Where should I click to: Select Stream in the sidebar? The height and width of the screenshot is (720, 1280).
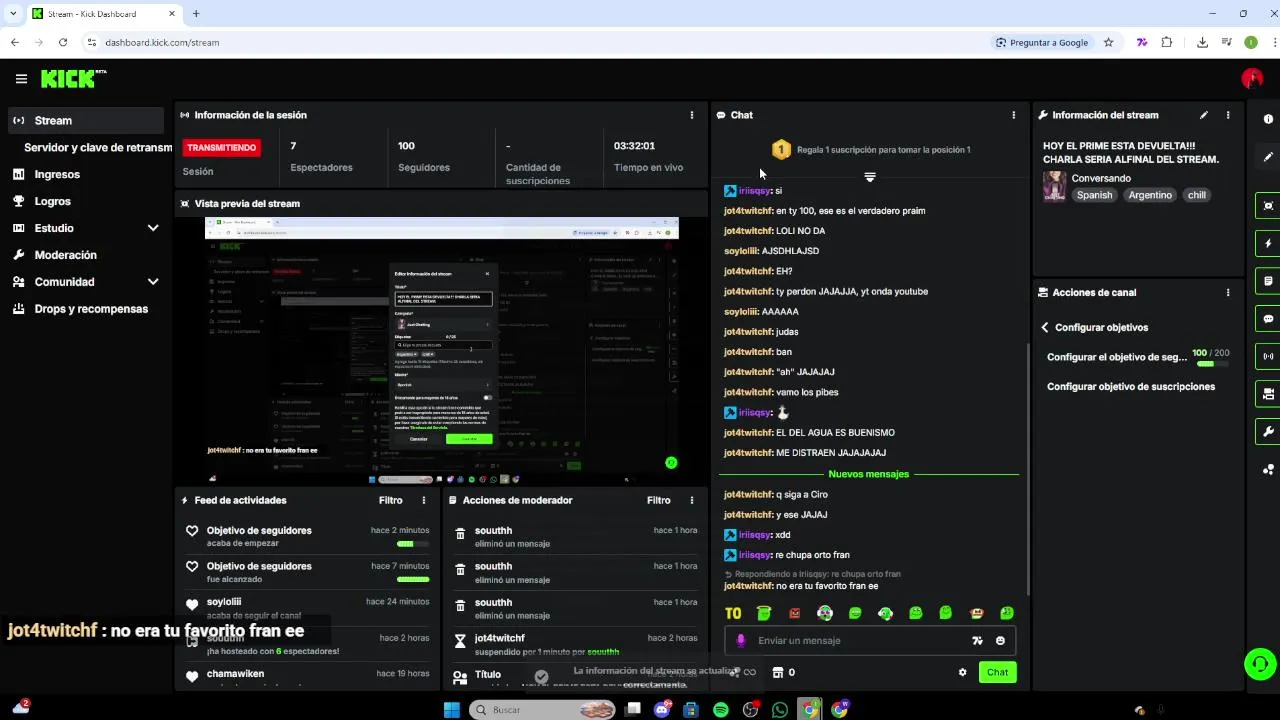tap(85, 120)
